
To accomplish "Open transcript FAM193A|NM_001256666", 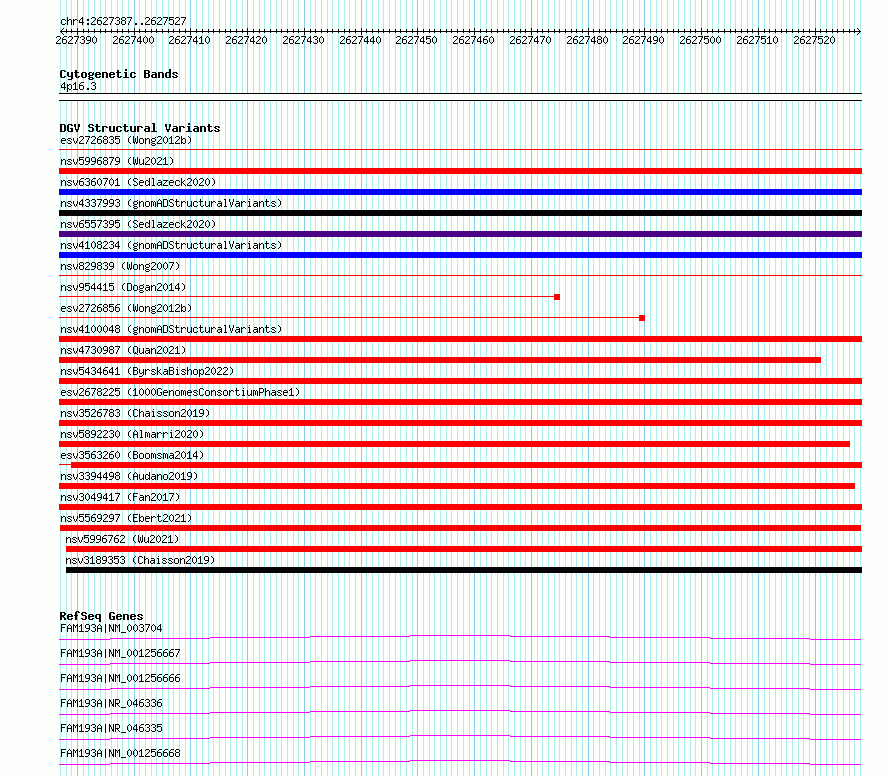I will [120, 678].
